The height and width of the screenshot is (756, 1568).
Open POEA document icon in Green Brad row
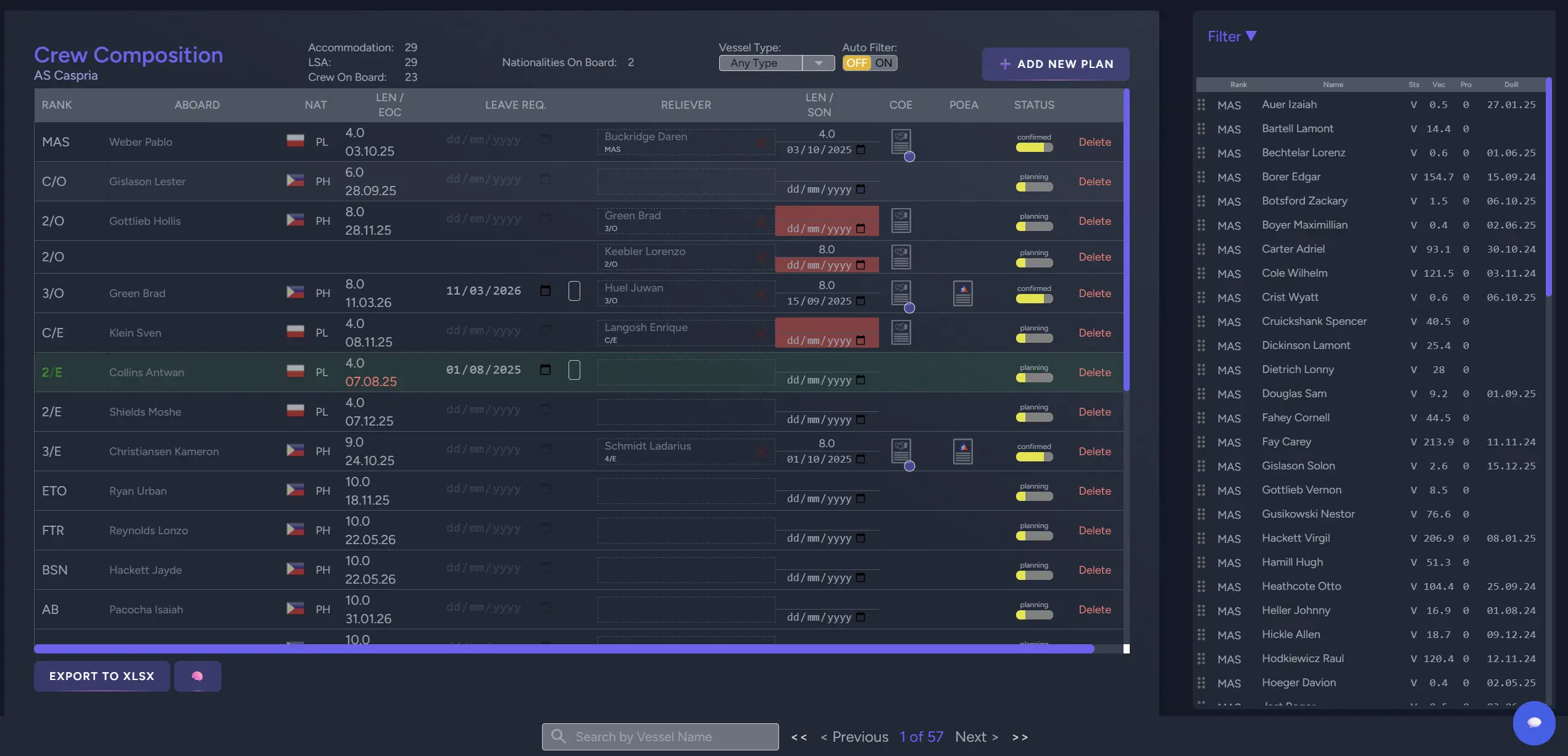[962, 293]
